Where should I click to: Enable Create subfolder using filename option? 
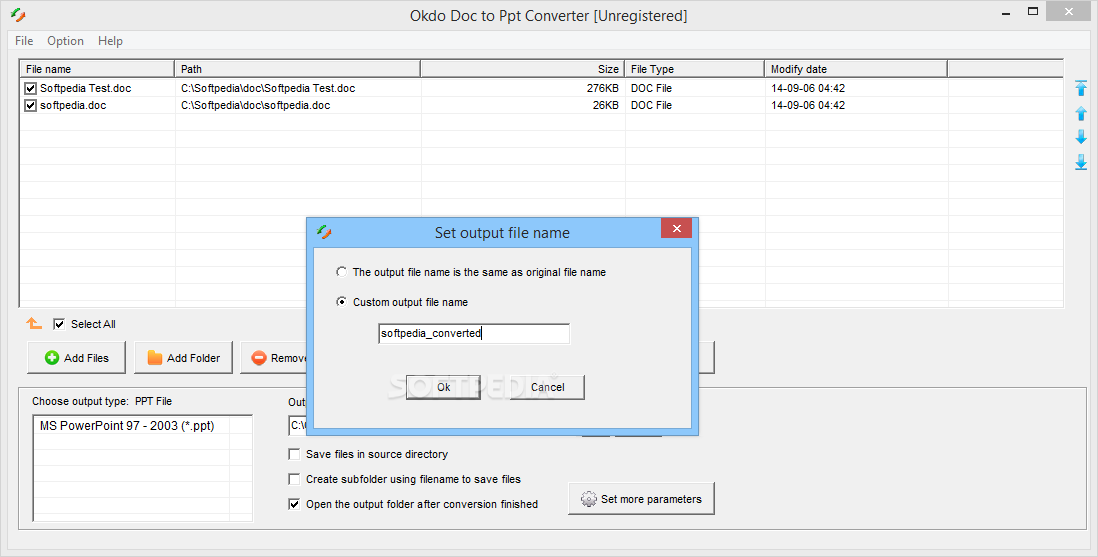tap(294, 479)
